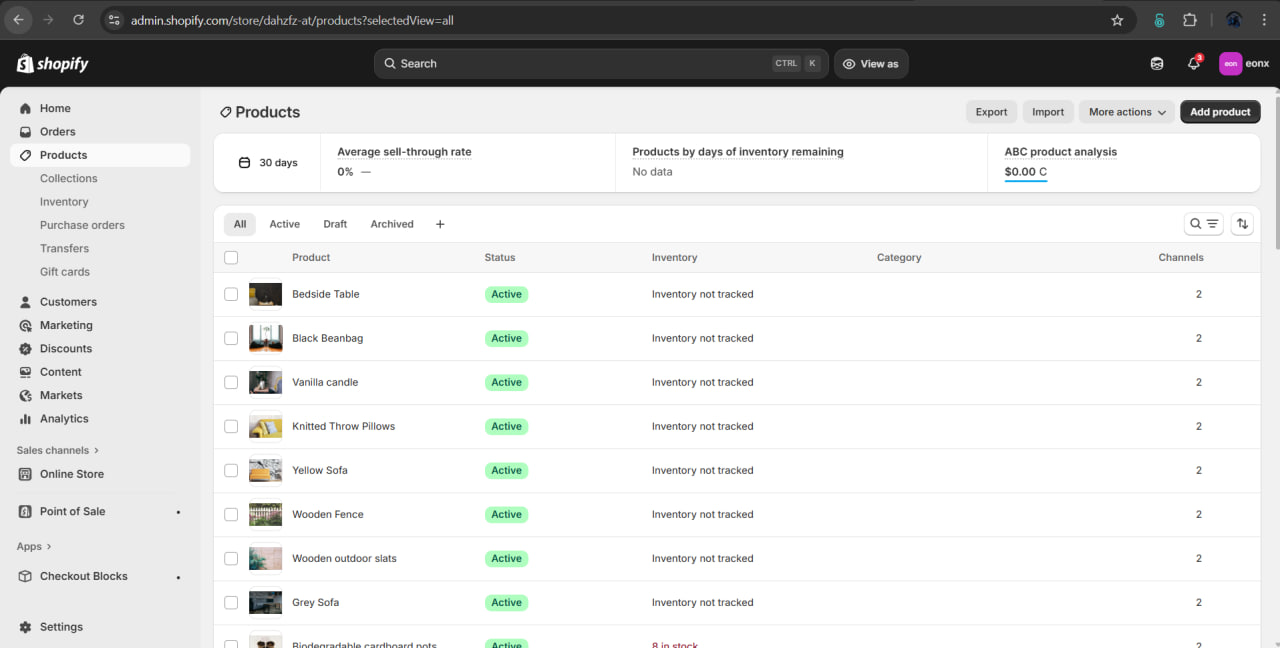Image resolution: width=1280 pixels, height=648 pixels.
Task: Click the Add product button
Action: (1220, 112)
